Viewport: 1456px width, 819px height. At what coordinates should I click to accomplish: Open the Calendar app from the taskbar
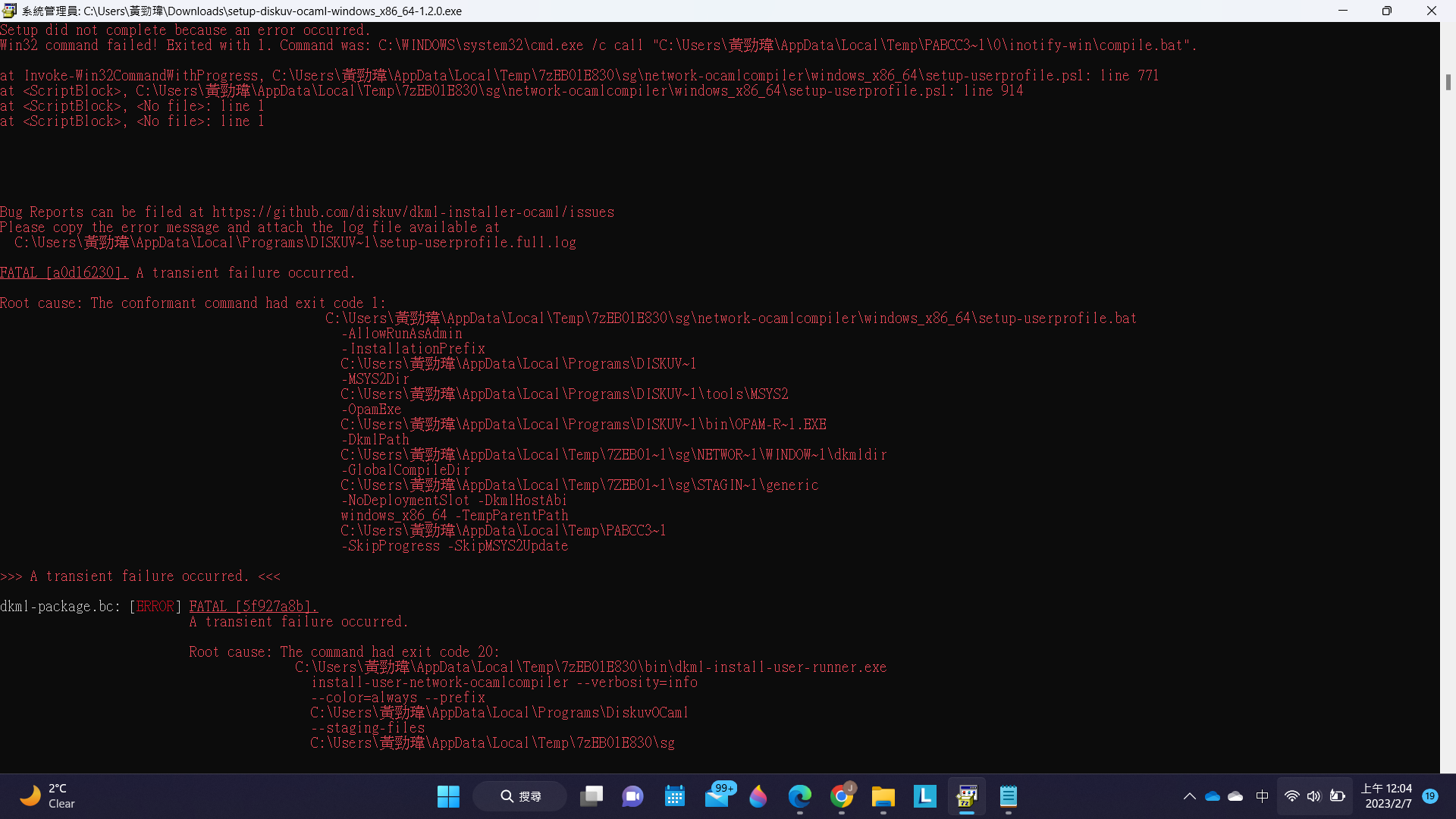(674, 796)
